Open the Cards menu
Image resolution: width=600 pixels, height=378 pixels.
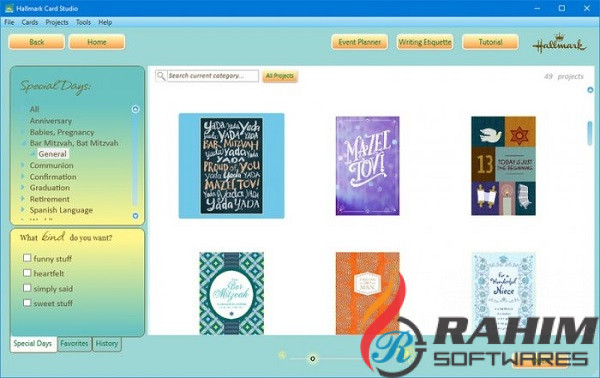[x=30, y=22]
